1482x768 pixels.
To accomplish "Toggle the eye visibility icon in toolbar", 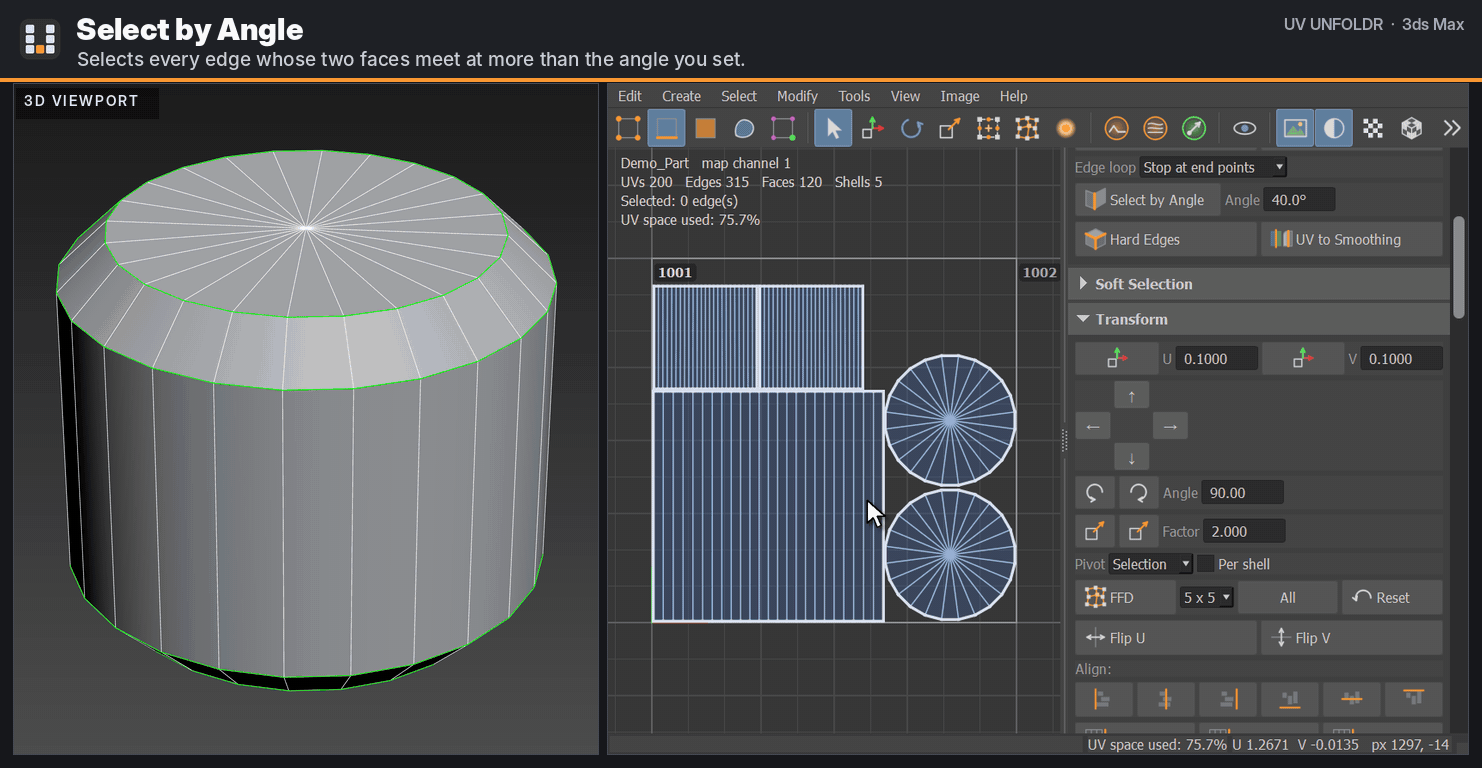I will point(1244,128).
